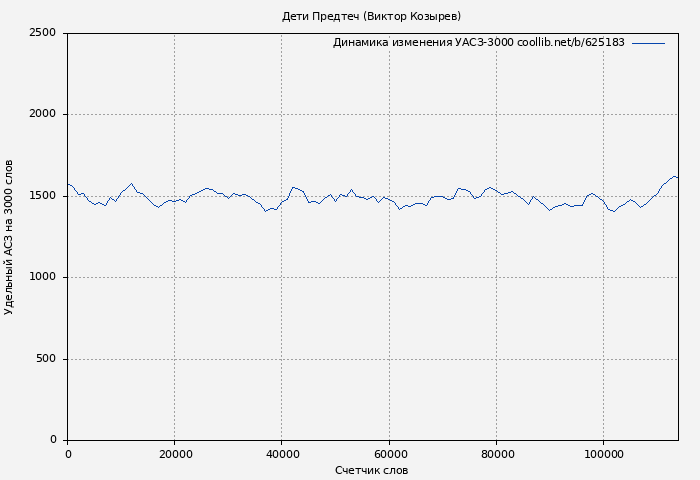Viewport: 700px width, 480px height.
Task: Click the data line start at left edge
Action: (x=68, y=184)
